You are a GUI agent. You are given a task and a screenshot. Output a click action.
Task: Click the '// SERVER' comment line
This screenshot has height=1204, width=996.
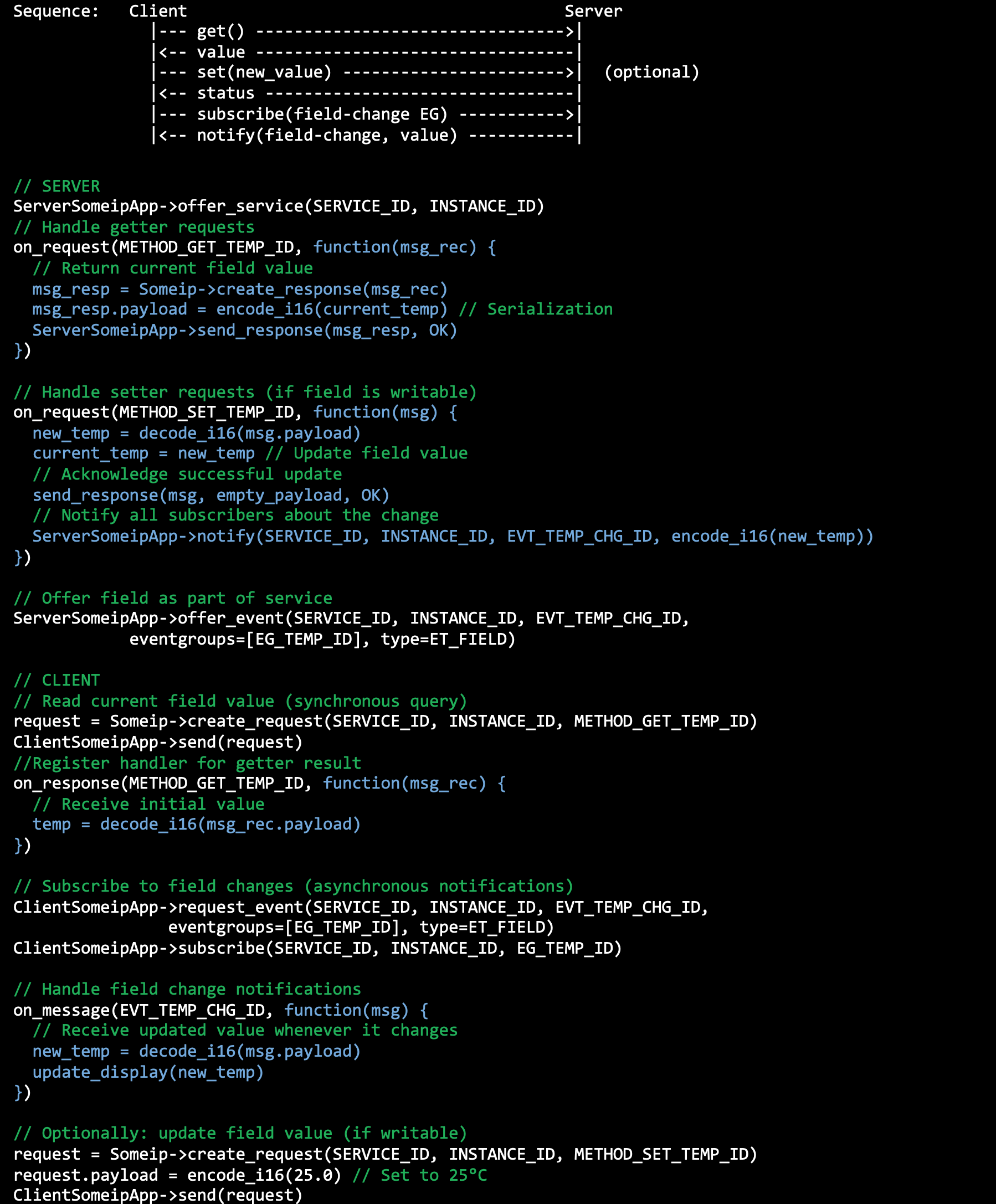click(x=57, y=186)
